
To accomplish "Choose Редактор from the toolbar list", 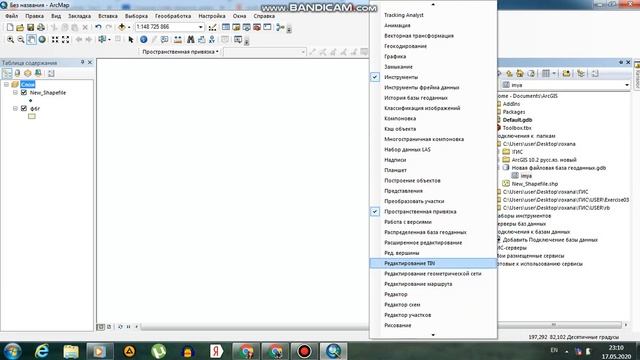I will (433, 294).
